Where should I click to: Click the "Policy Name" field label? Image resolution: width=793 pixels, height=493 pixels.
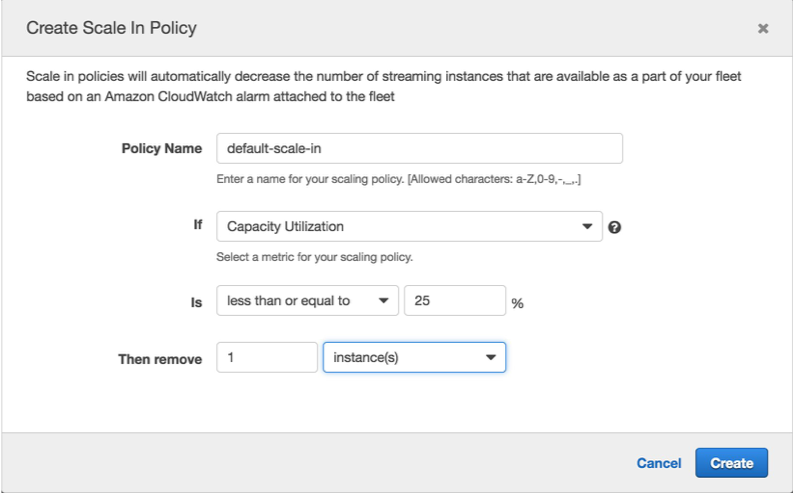161,148
